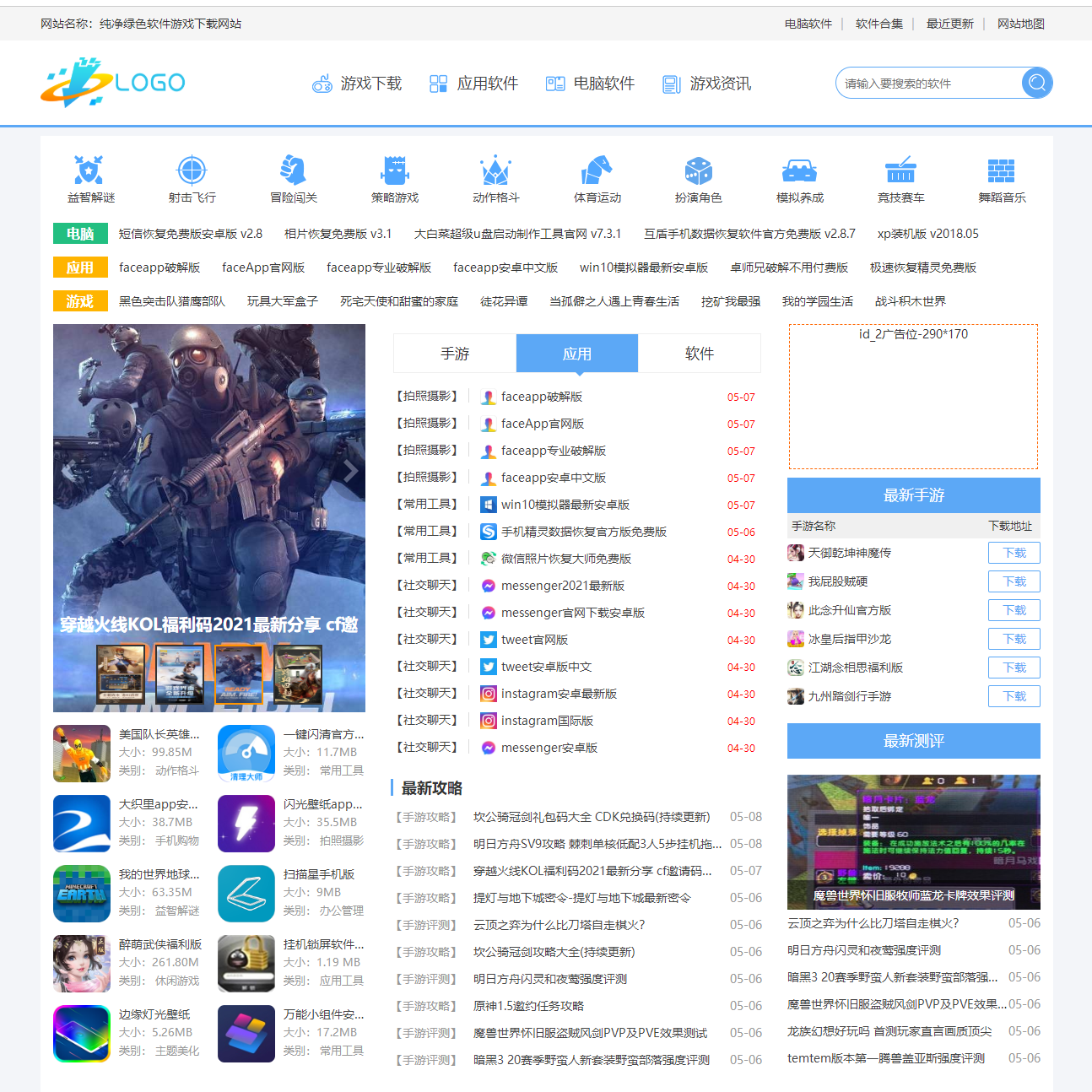This screenshot has height=1092, width=1092.
Task: Open the 魔兽世界怀旧服牧师 review image
Action: [914, 841]
